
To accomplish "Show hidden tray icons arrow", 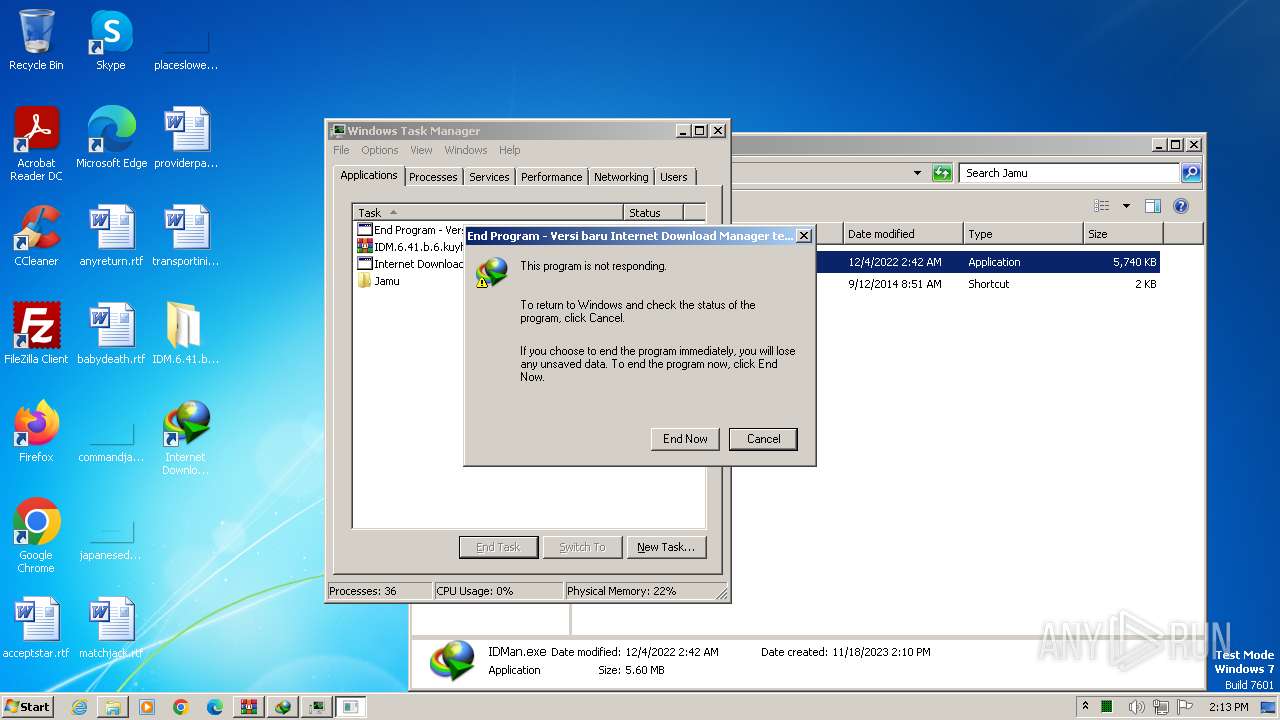I will 1085,706.
